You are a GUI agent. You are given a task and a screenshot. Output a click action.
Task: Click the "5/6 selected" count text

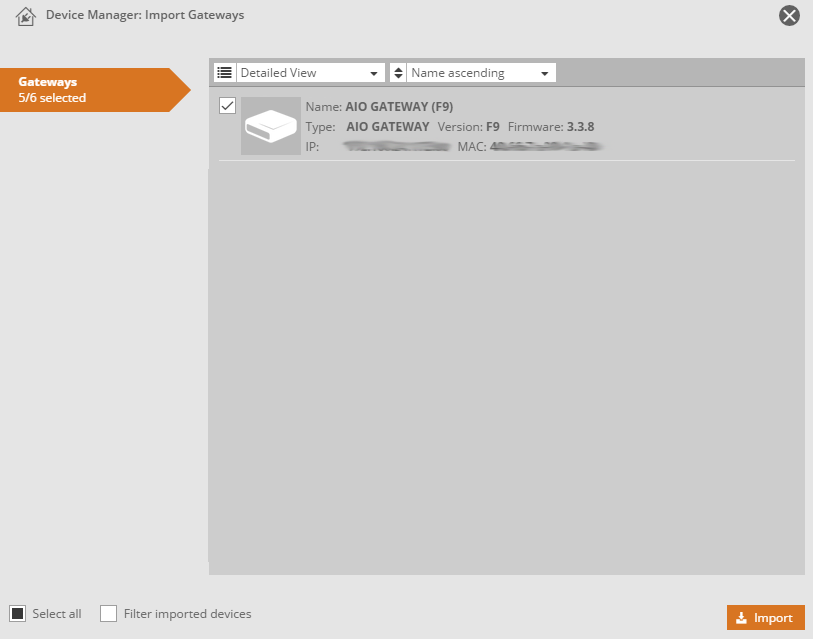tap(52, 98)
